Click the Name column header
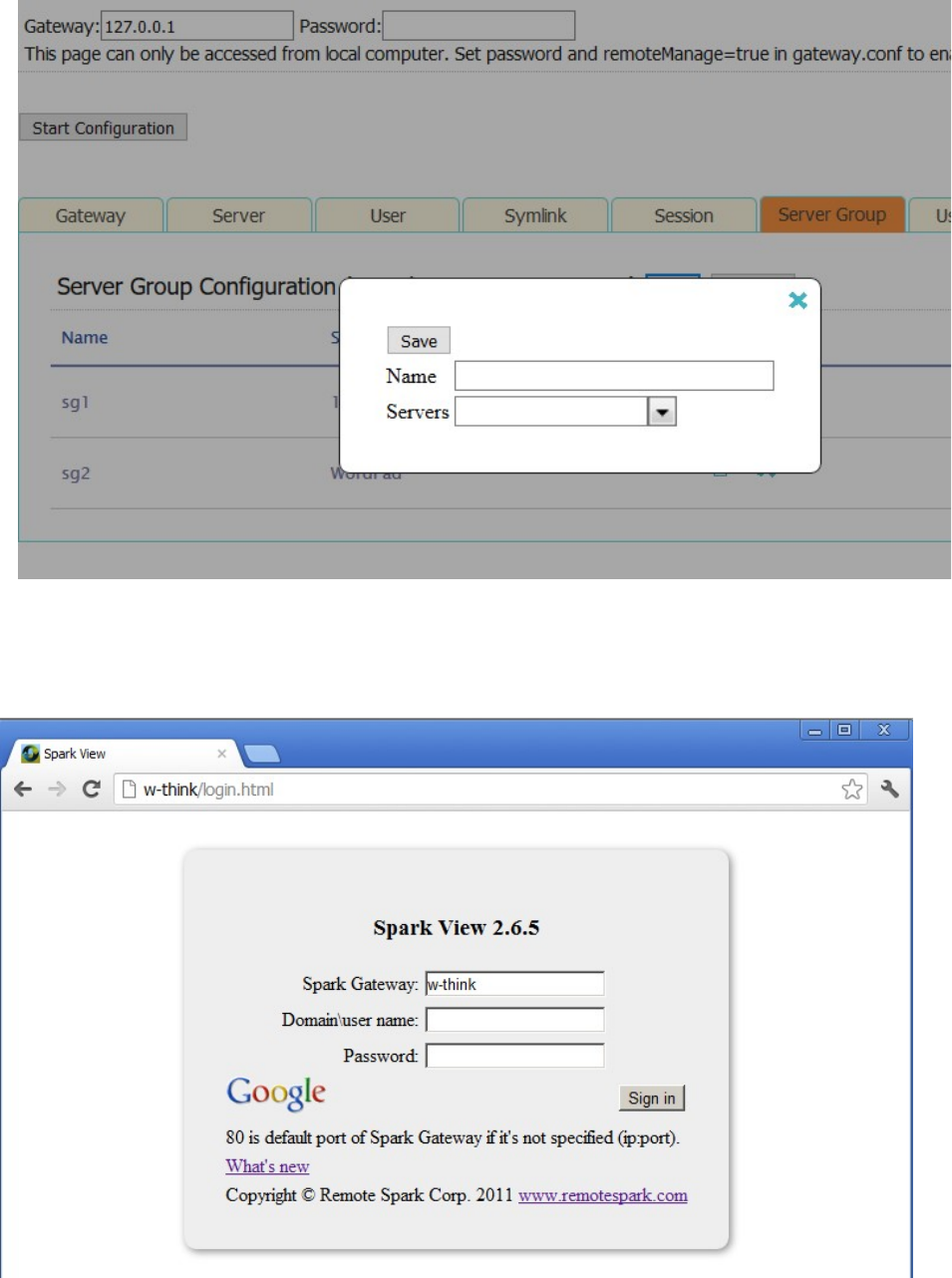The height and width of the screenshot is (1278, 952). (x=85, y=338)
